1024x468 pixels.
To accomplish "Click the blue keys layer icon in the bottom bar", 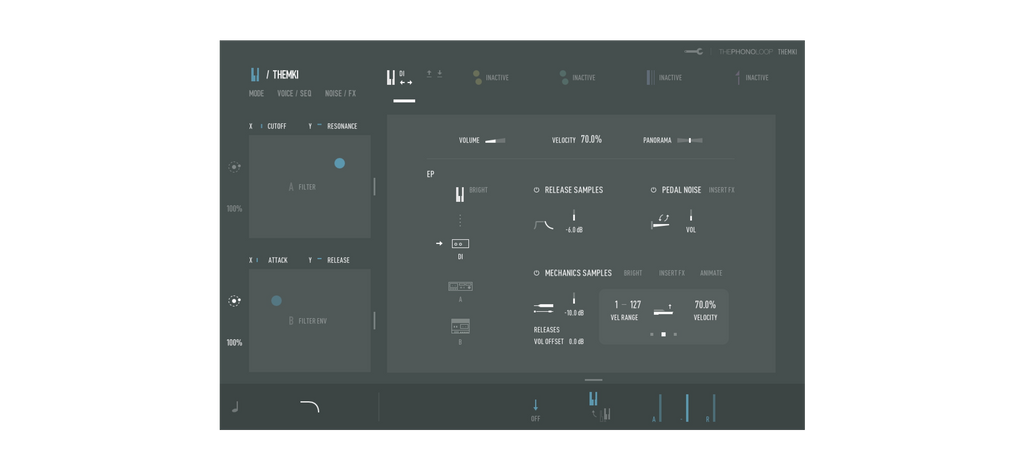I will [594, 399].
